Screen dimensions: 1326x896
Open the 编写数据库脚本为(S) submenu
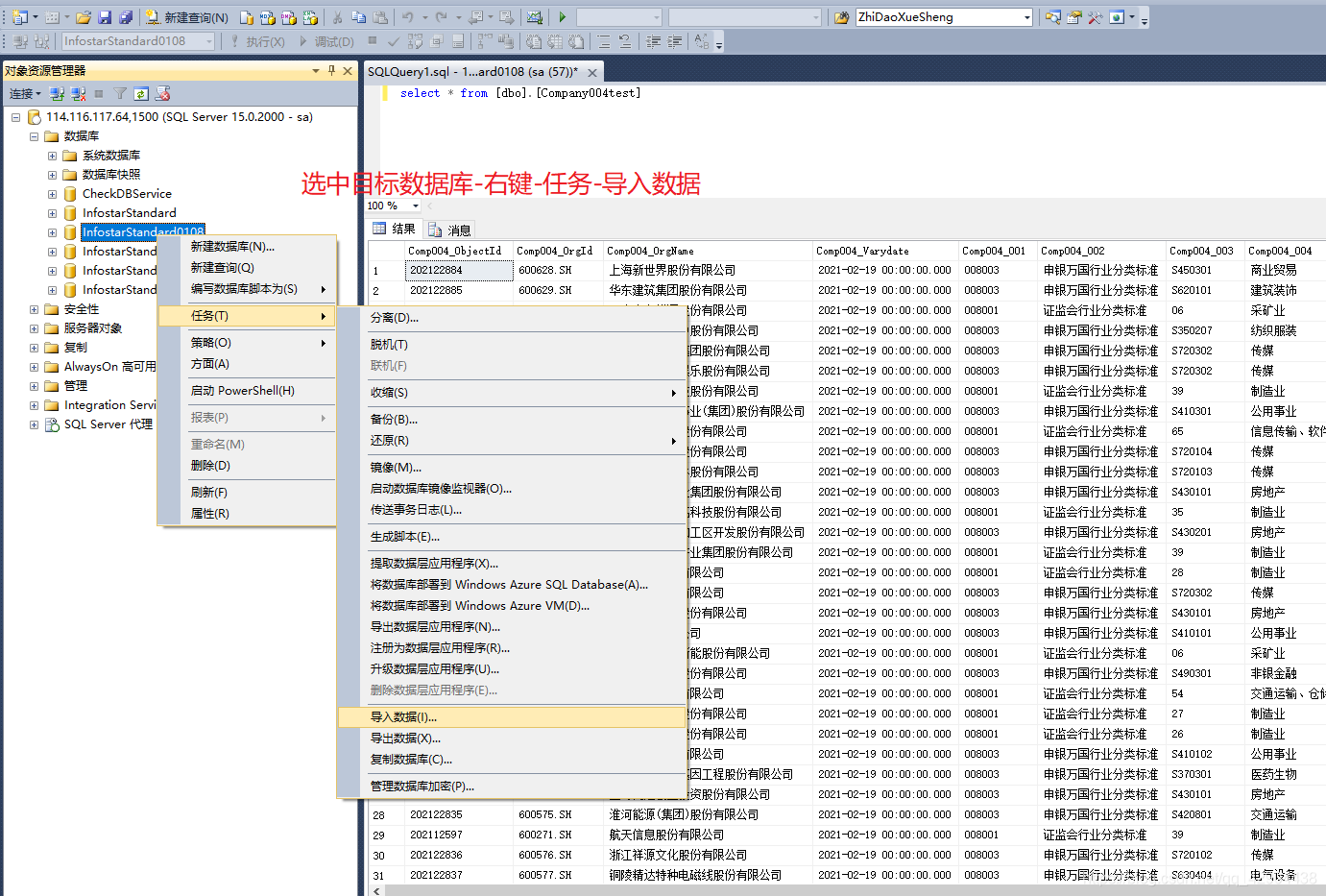(x=248, y=289)
